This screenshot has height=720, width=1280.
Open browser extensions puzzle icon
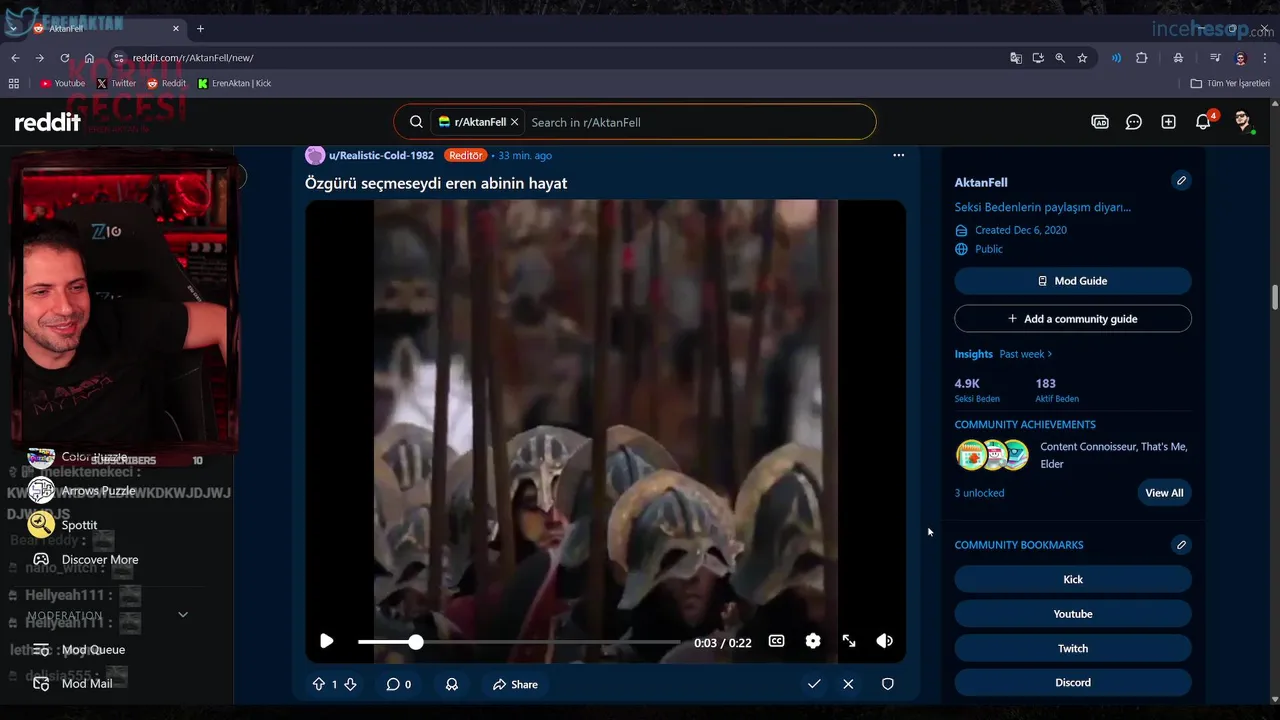pos(1141,58)
